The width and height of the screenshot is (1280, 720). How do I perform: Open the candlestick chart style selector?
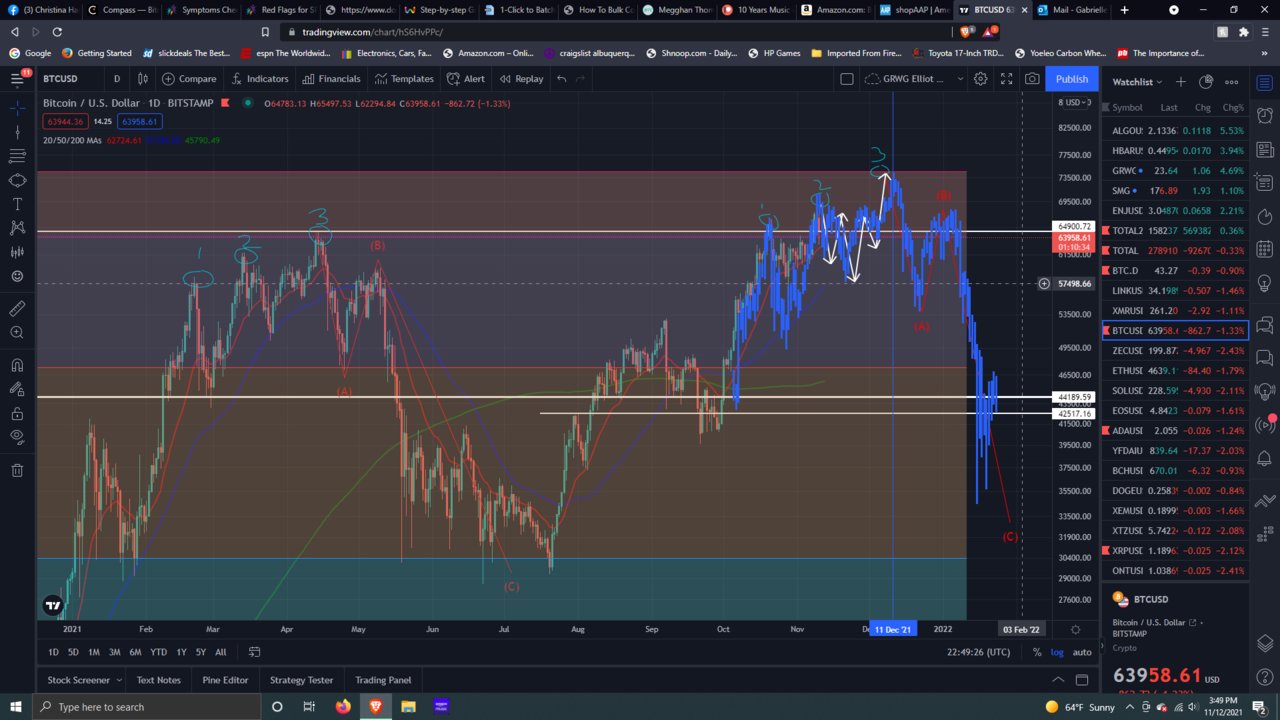tap(143, 79)
